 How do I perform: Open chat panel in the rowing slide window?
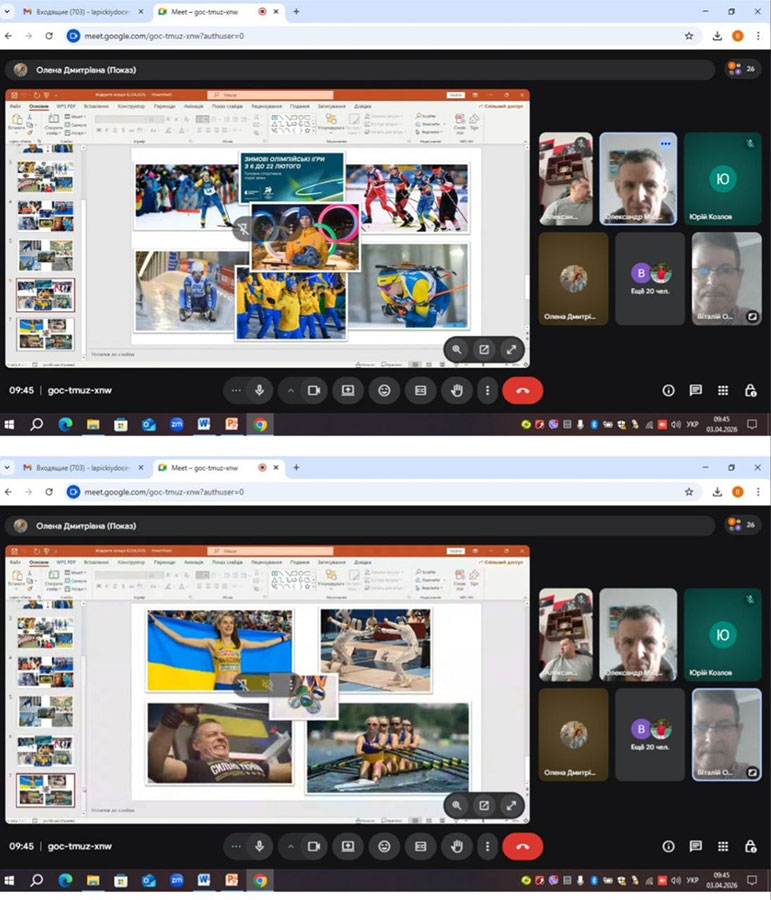coord(696,846)
